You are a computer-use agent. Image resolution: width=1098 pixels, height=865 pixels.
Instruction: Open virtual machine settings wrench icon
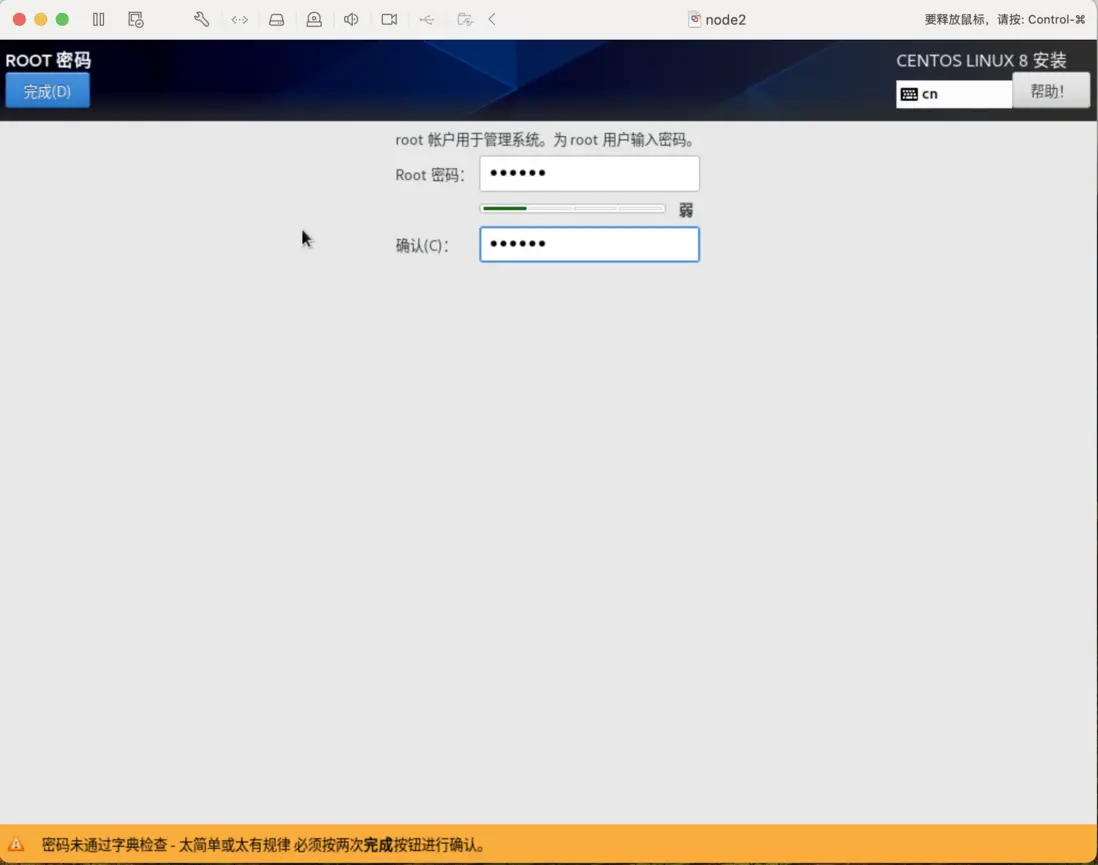pyautogui.click(x=202, y=20)
